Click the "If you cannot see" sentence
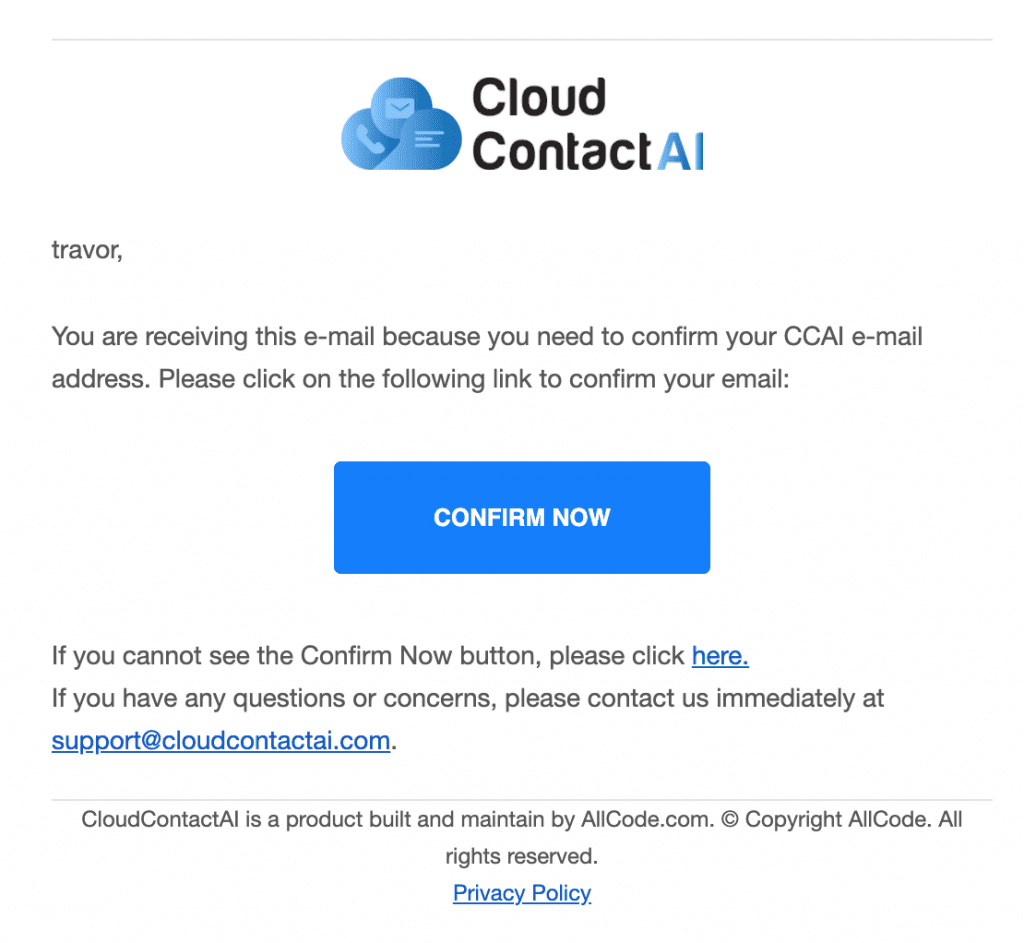Viewport: 1024px width, 943px height. pos(370,656)
